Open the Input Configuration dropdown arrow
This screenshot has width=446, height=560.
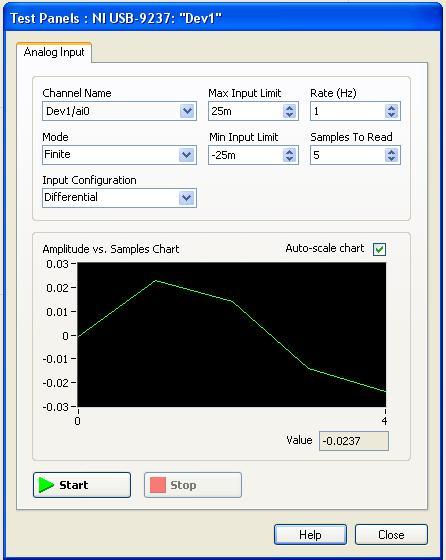click(x=186, y=198)
